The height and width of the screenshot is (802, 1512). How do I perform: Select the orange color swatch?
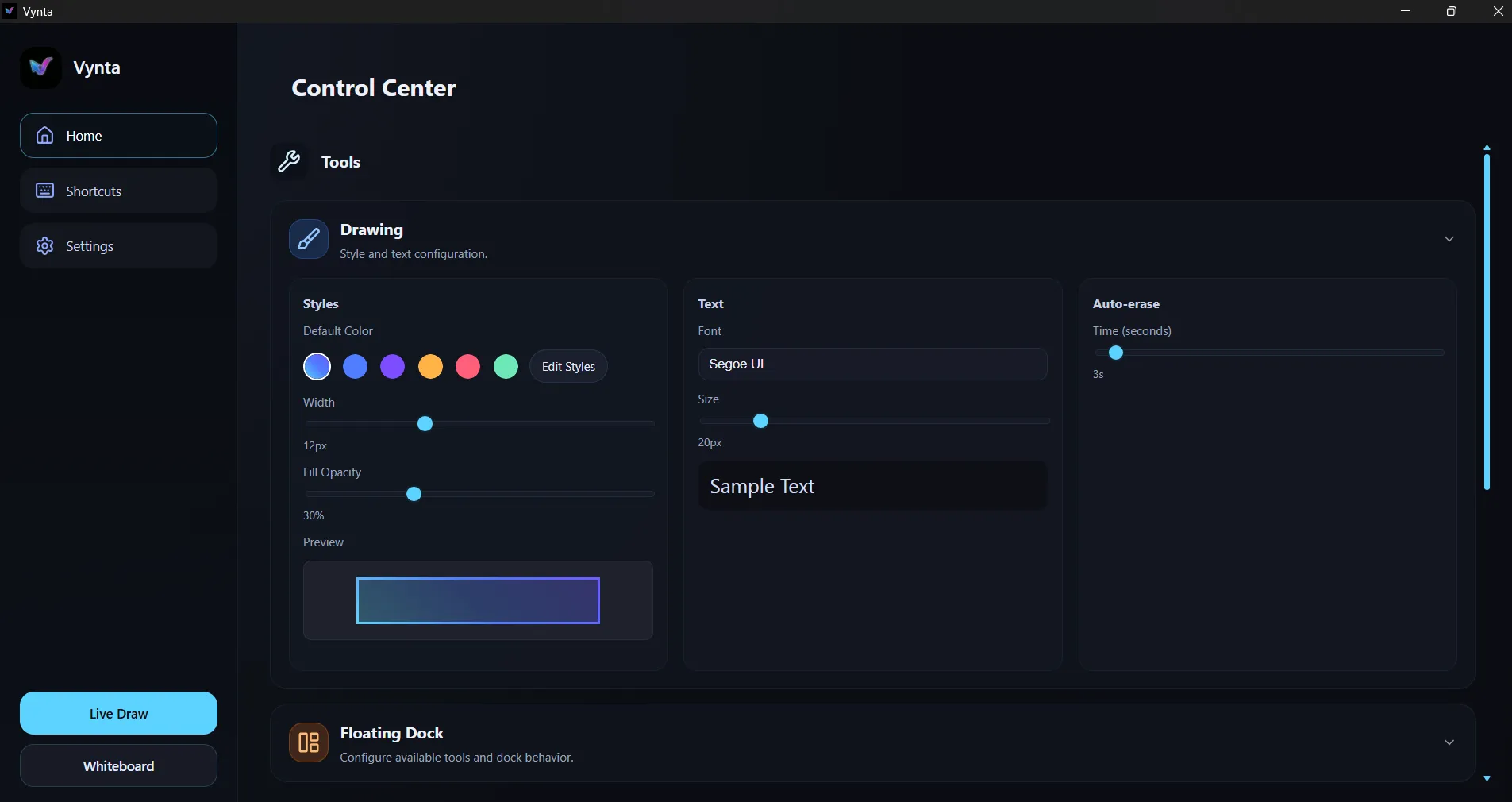click(430, 366)
